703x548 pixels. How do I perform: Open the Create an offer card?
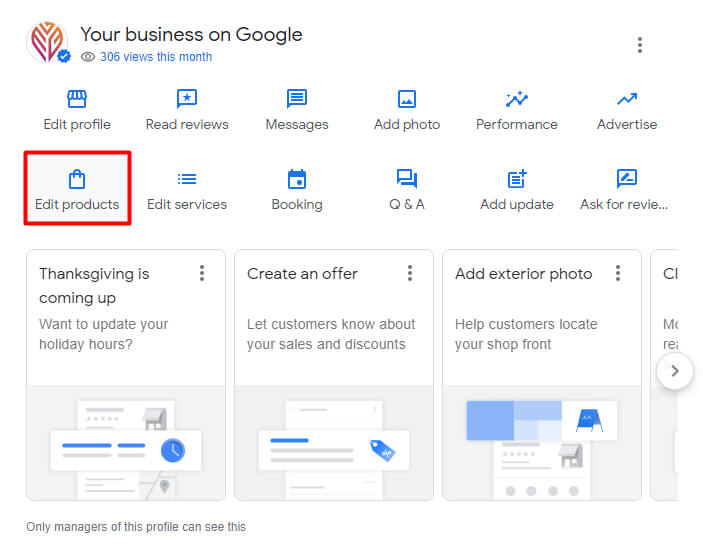tap(334, 375)
